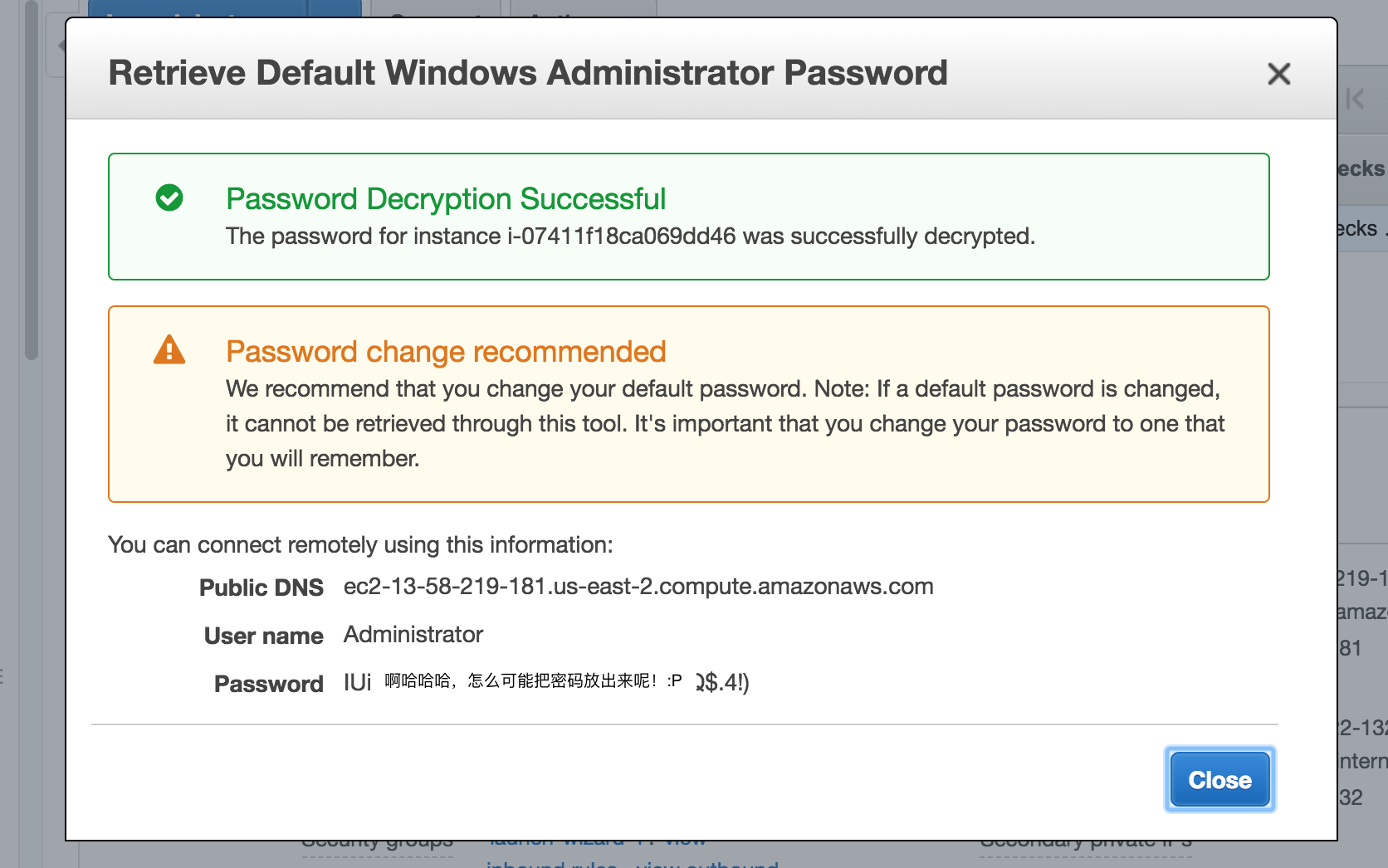Click the green checkmark success icon
Viewport: 1388px width, 868px height.
click(x=169, y=197)
